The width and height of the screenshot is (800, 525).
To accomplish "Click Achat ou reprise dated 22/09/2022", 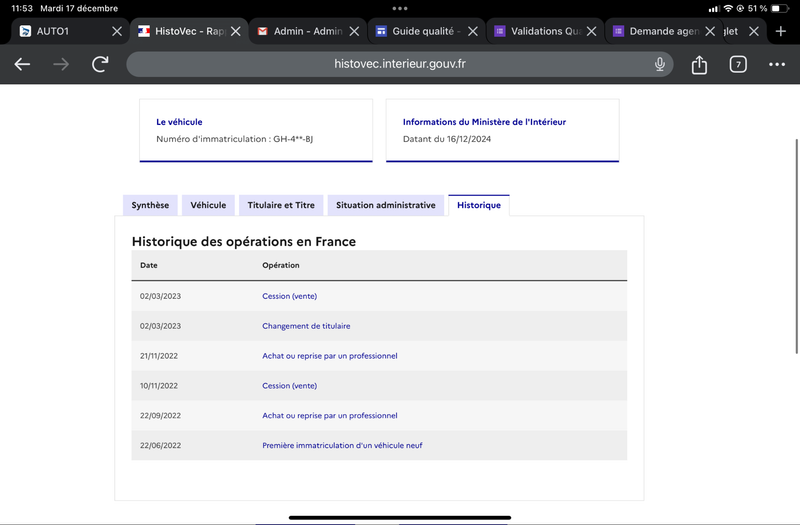I will [330, 415].
